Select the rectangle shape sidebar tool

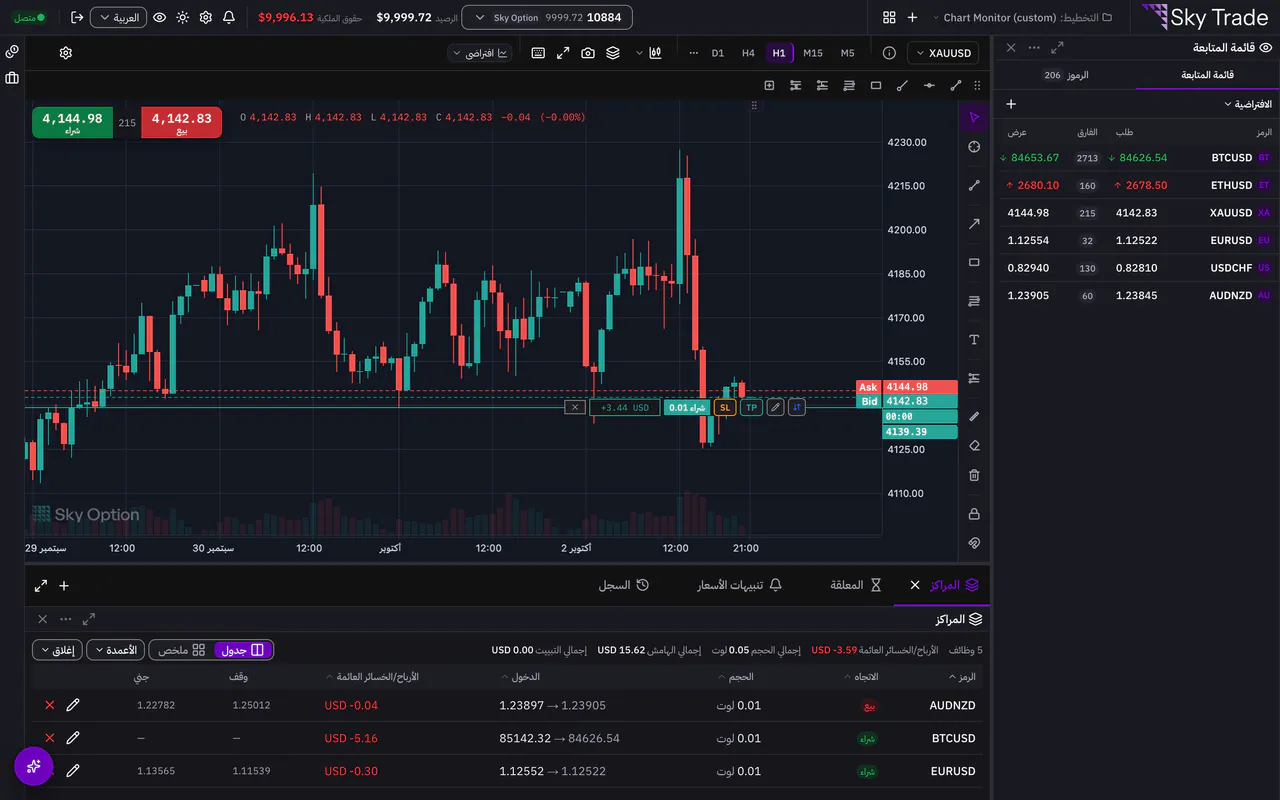coord(974,263)
